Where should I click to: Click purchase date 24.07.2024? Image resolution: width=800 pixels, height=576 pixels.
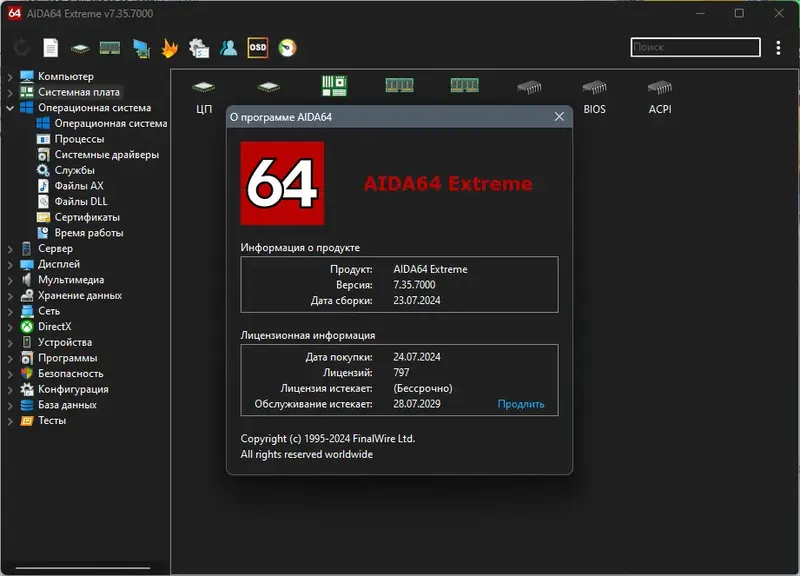tap(416, 357)
